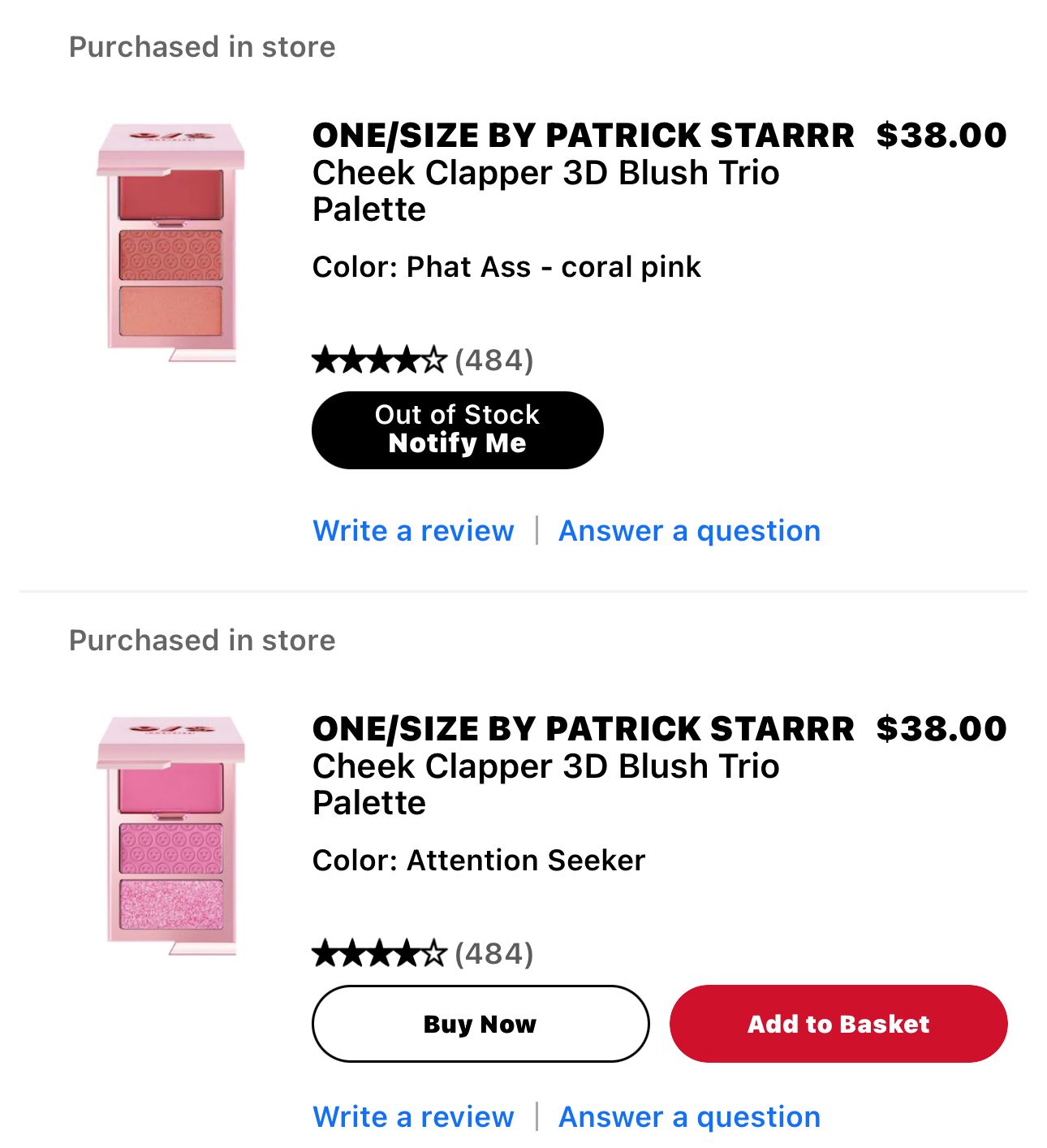Add Attention Seeker palette to basket
This screenshot has width=1047, height=1148.
click(838, 1024)
